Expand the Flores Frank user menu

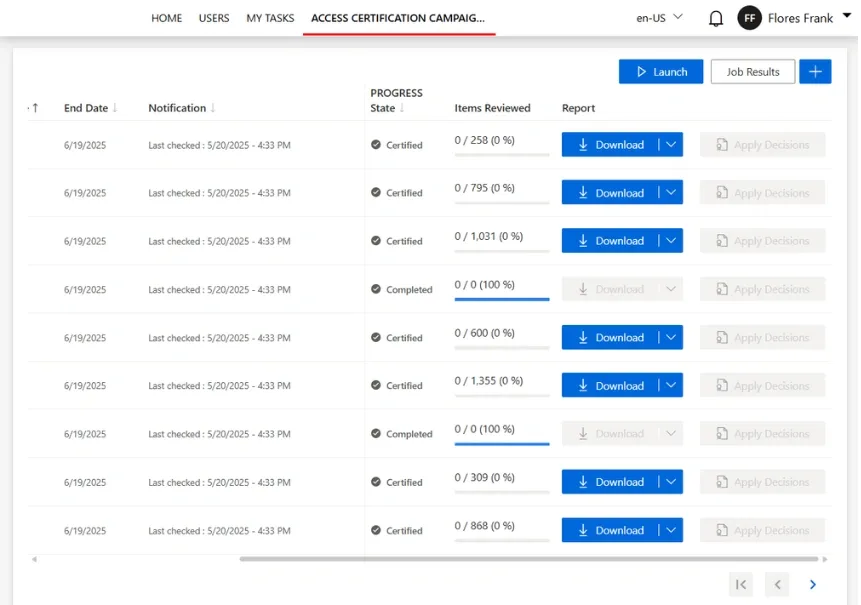849,15
